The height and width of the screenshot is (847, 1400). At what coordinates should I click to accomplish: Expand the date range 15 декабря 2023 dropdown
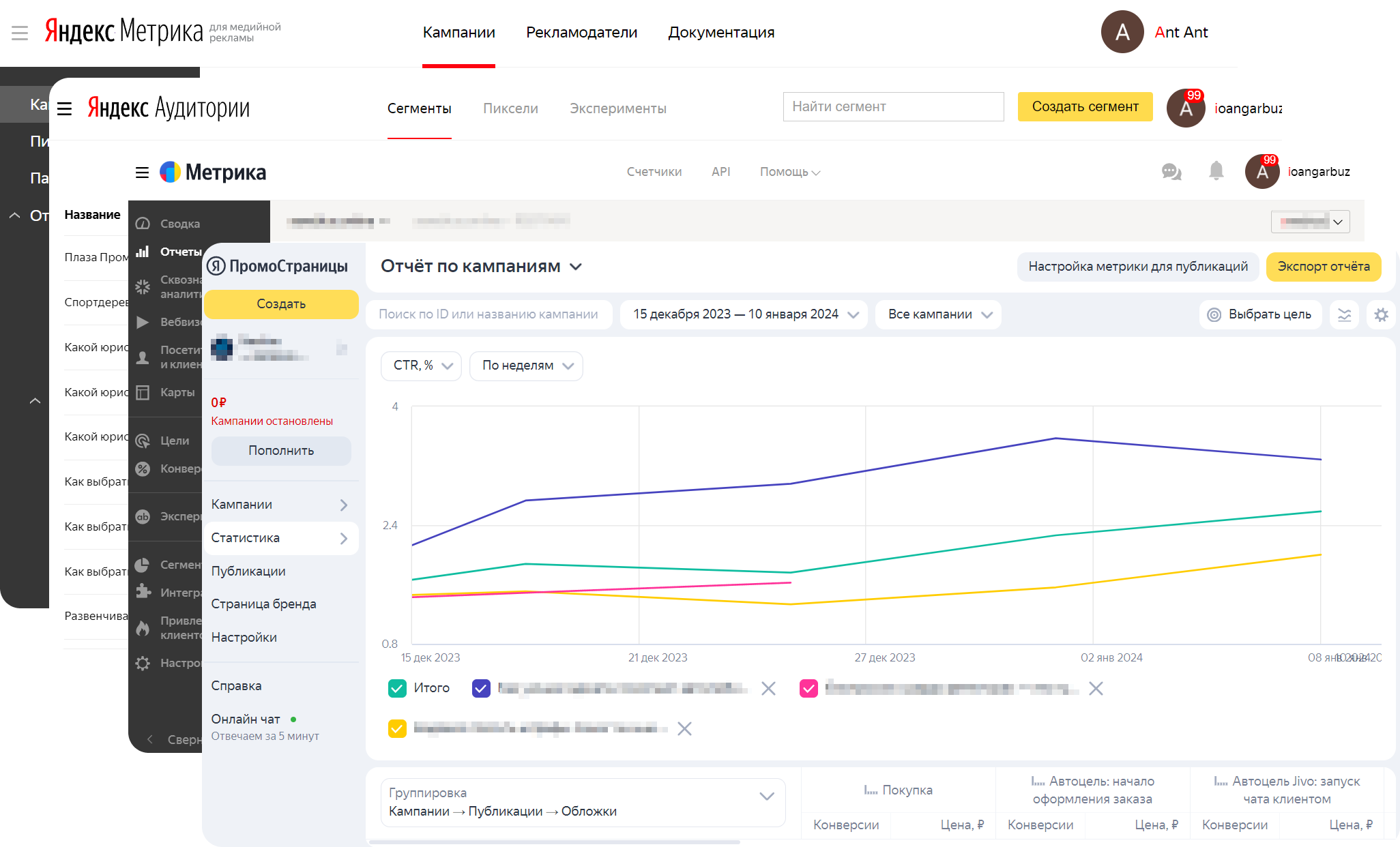tap(744, 314)
